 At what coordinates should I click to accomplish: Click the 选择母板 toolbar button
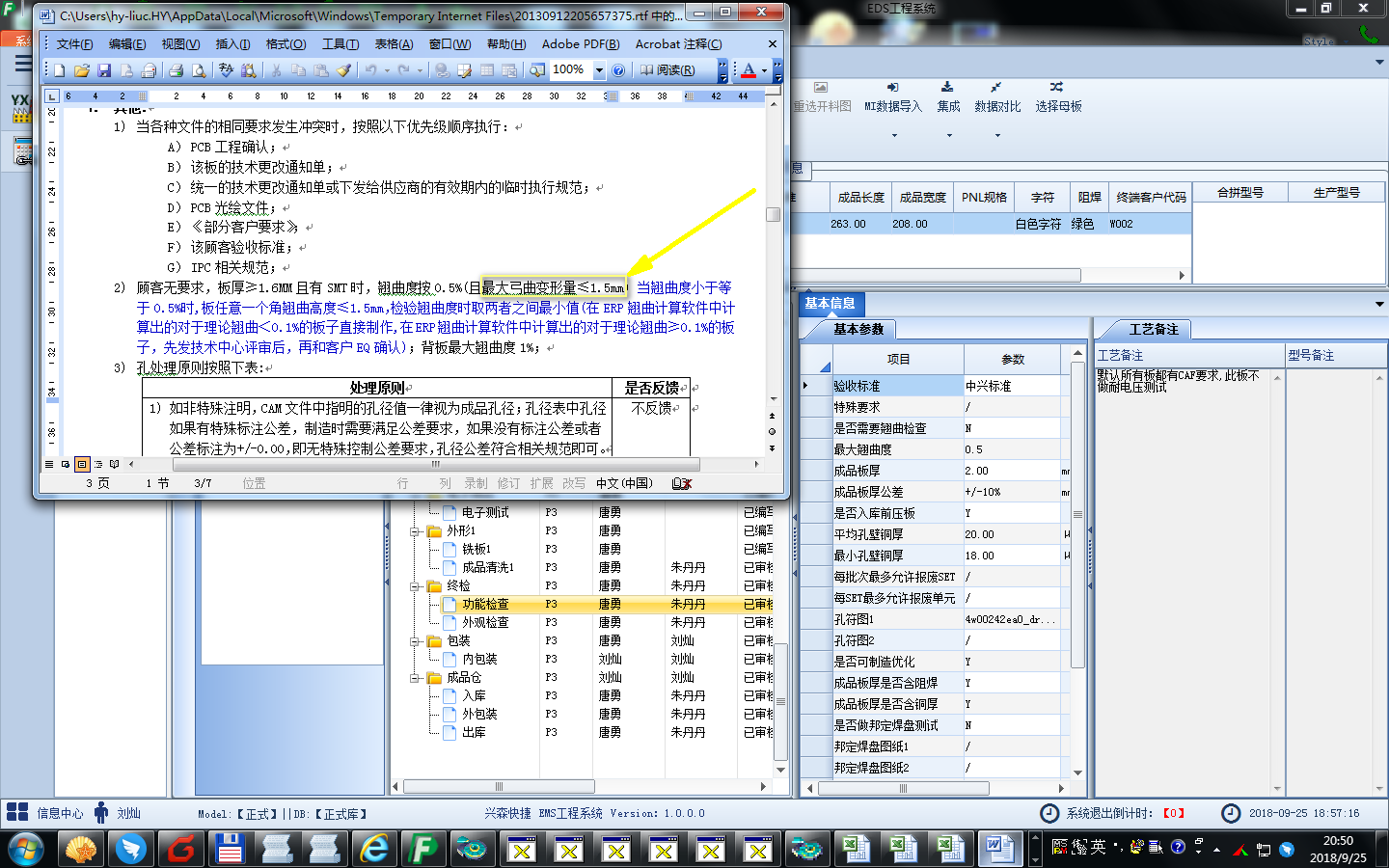click(x=1058, y=98)
